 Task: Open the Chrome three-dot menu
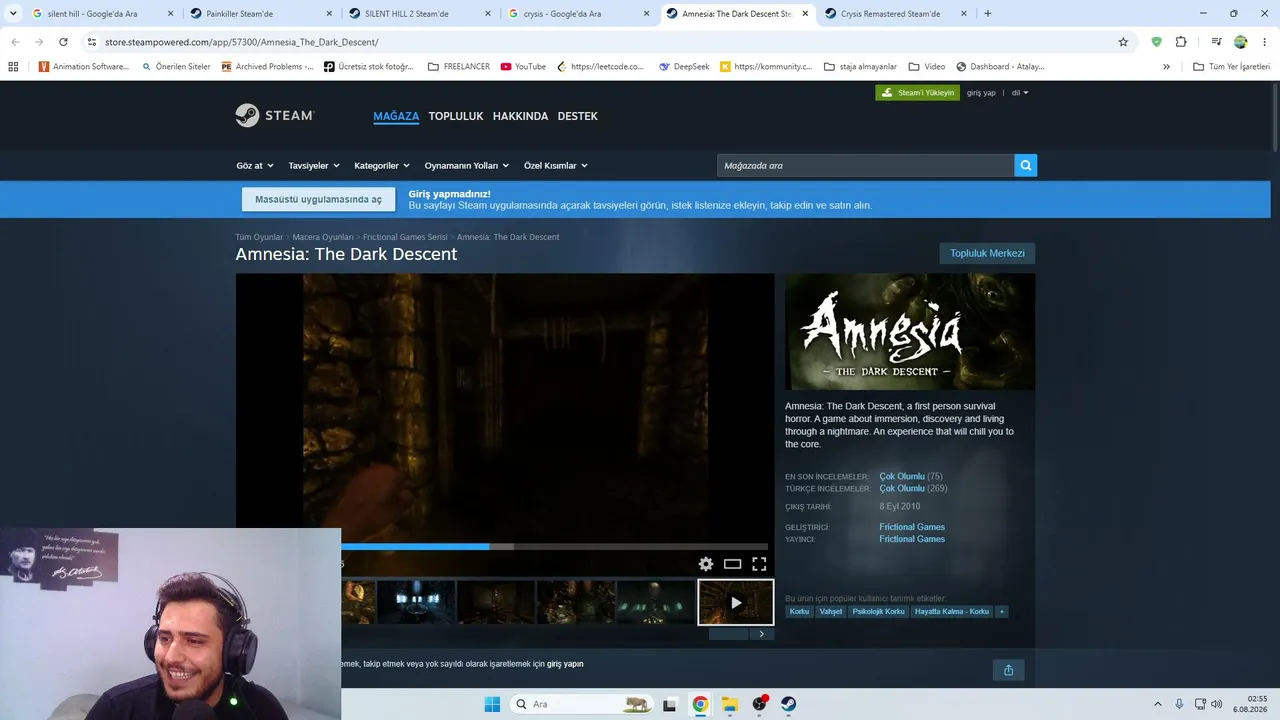(x=1264, y=42)
